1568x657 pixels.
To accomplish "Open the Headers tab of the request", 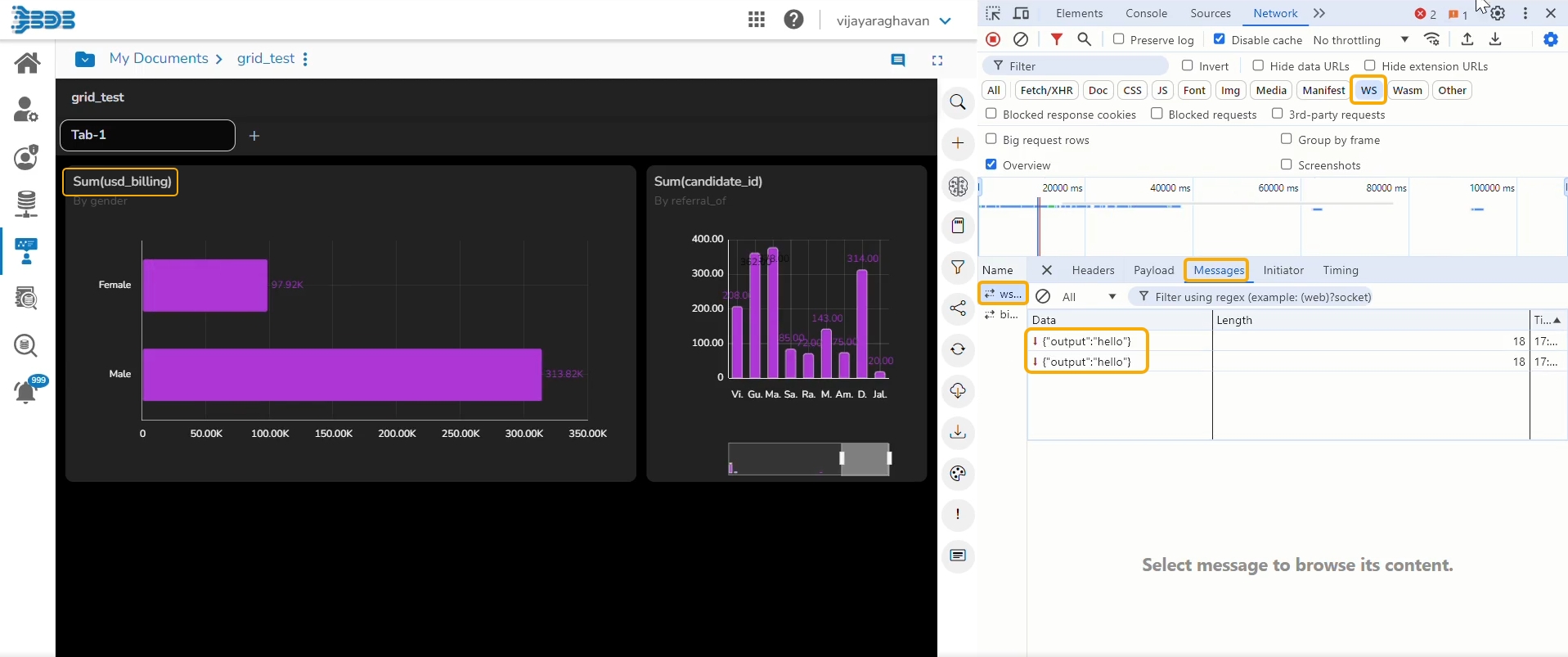I will 1093,270.
